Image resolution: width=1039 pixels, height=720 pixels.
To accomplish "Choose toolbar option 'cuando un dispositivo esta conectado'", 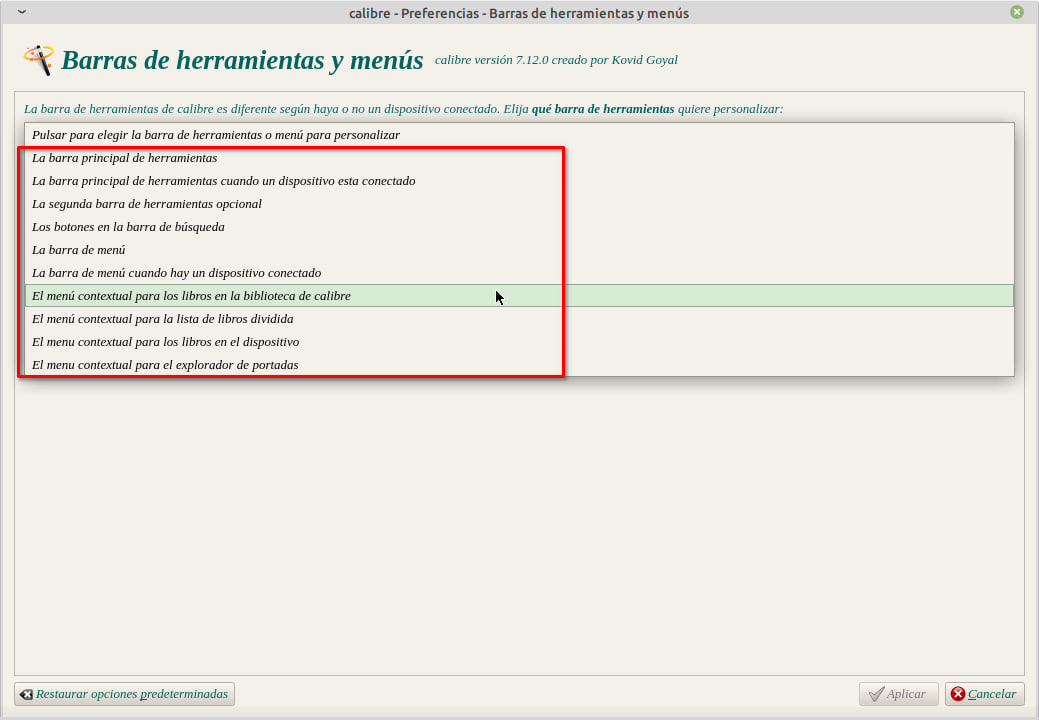I will (520, 181).
